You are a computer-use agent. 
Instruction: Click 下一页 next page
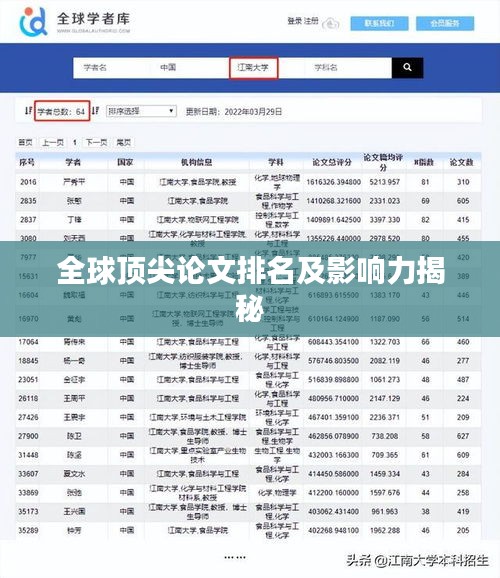click(x=96, y=142)
